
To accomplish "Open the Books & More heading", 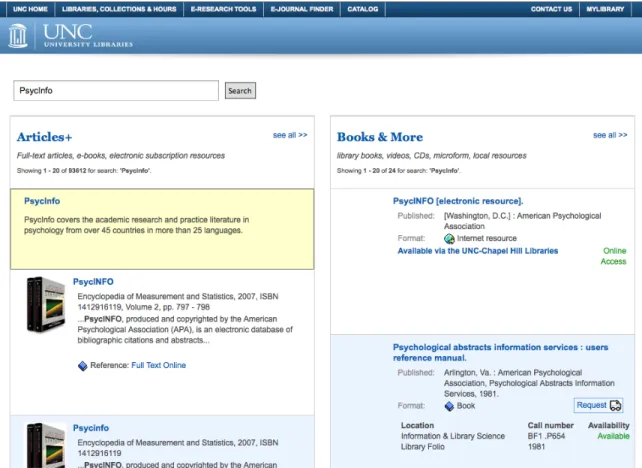I will (x=380, y=137).
